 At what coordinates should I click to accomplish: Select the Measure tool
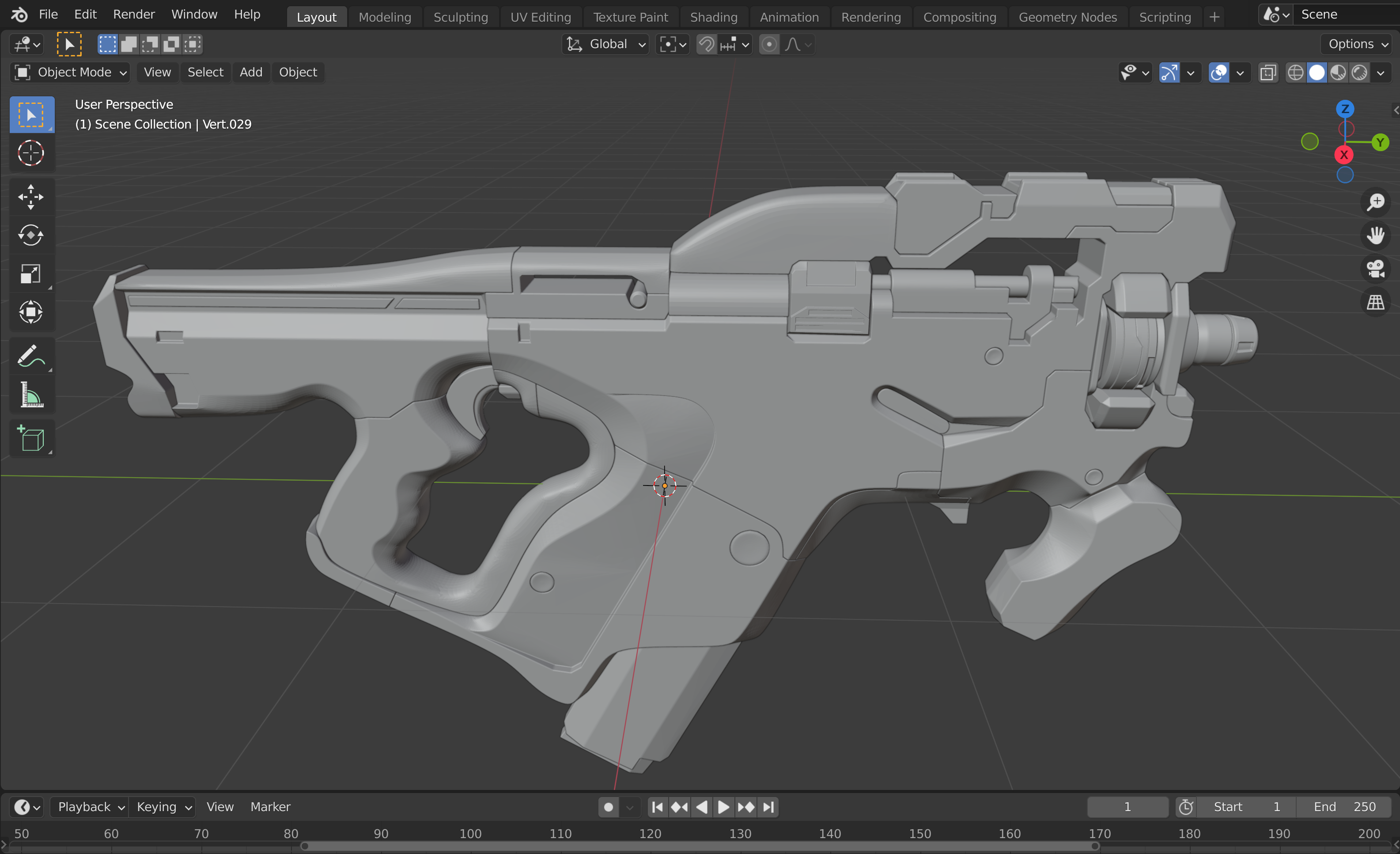(x=30, y=395)
